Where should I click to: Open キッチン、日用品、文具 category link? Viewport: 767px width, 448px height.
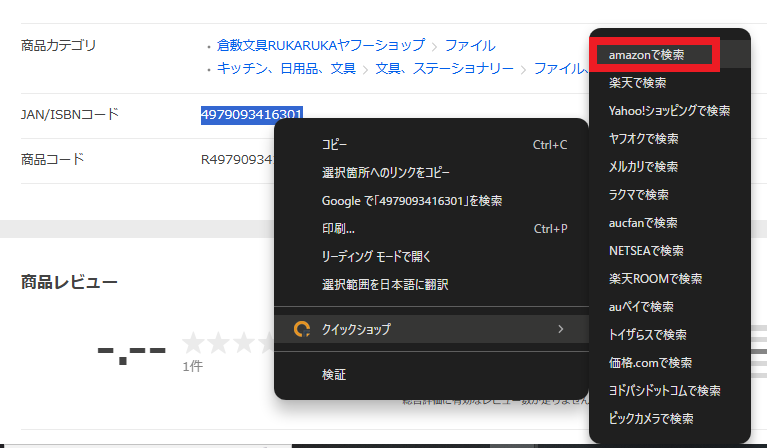point(286,68)
